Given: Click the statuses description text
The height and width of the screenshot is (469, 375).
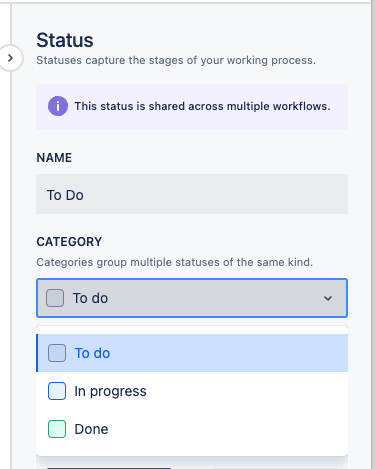Looking at the screenshot, I should pyautogui.click(x=176, y=60).
